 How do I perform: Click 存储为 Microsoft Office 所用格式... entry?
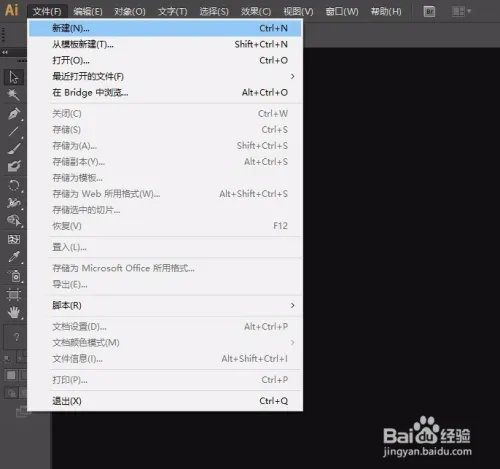point(165,268)
